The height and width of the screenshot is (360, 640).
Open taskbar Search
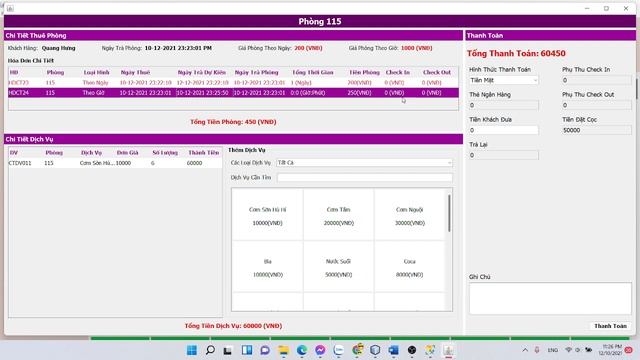210,350
